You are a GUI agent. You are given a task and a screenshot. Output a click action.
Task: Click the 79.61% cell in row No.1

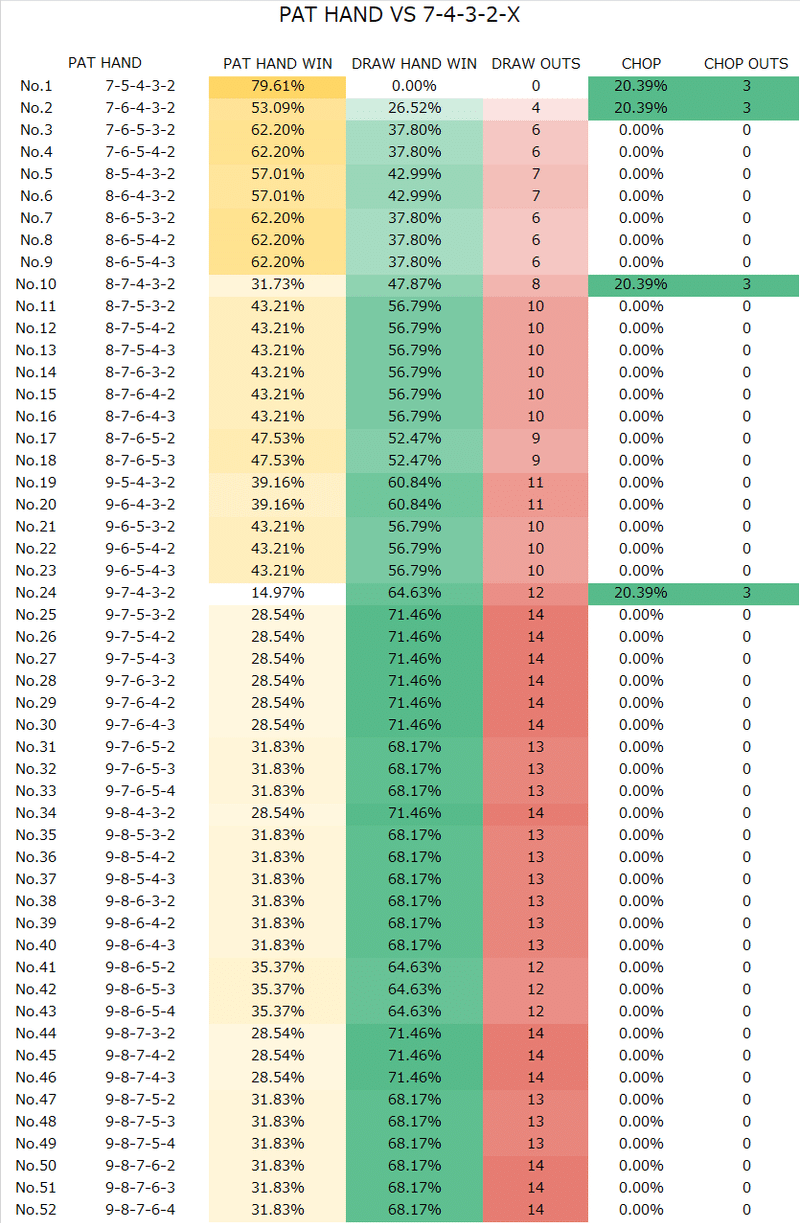coord(278,86)
